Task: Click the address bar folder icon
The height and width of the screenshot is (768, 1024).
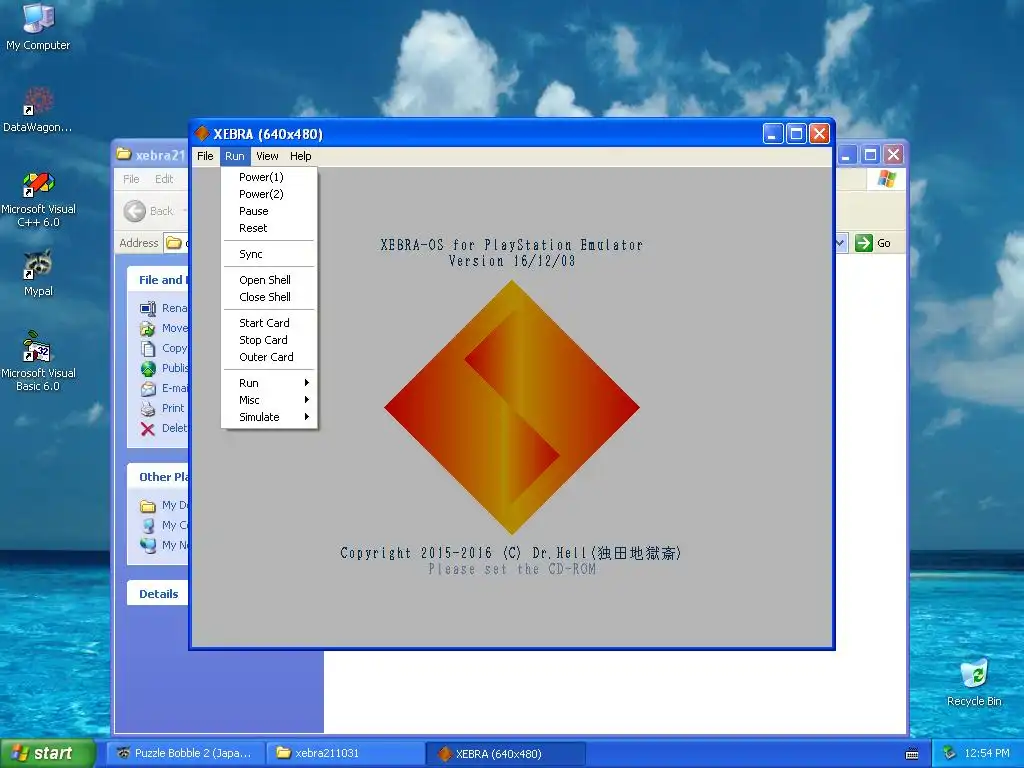Action: 174,243
